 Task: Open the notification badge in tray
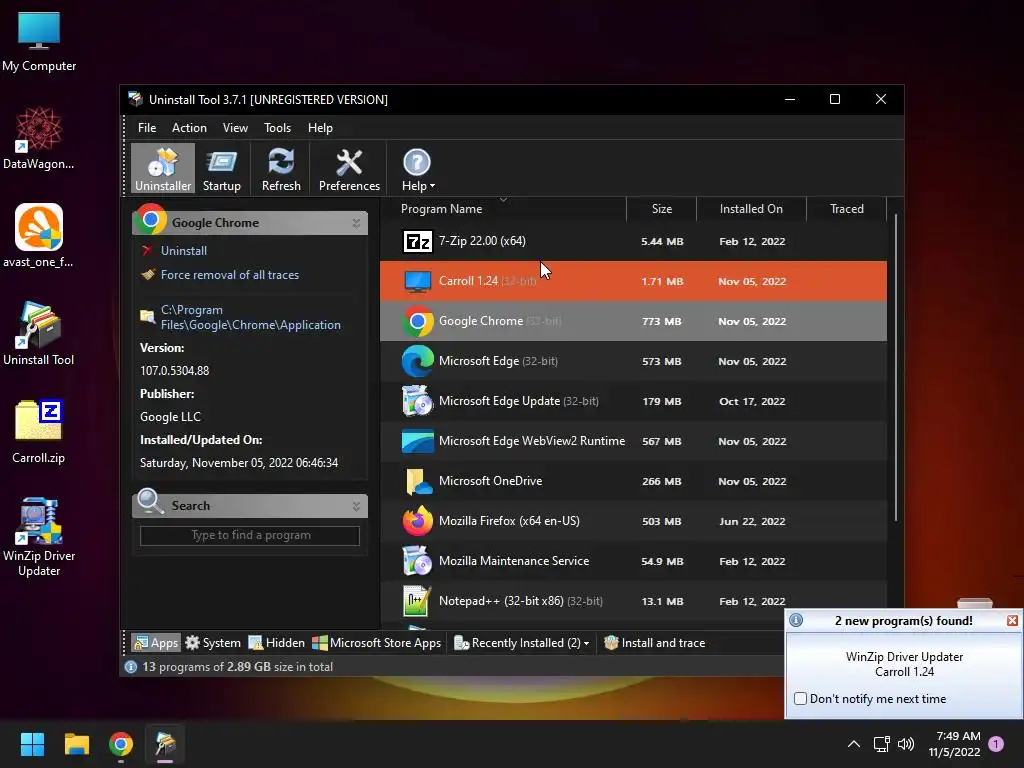[x=996, y=744]
